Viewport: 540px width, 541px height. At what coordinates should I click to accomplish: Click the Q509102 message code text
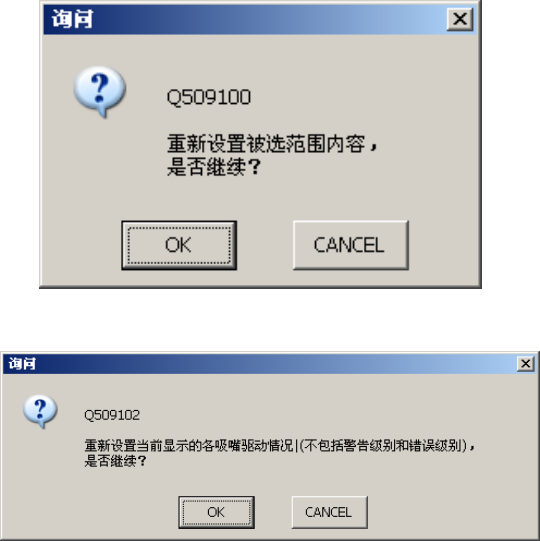coord(112,415)
